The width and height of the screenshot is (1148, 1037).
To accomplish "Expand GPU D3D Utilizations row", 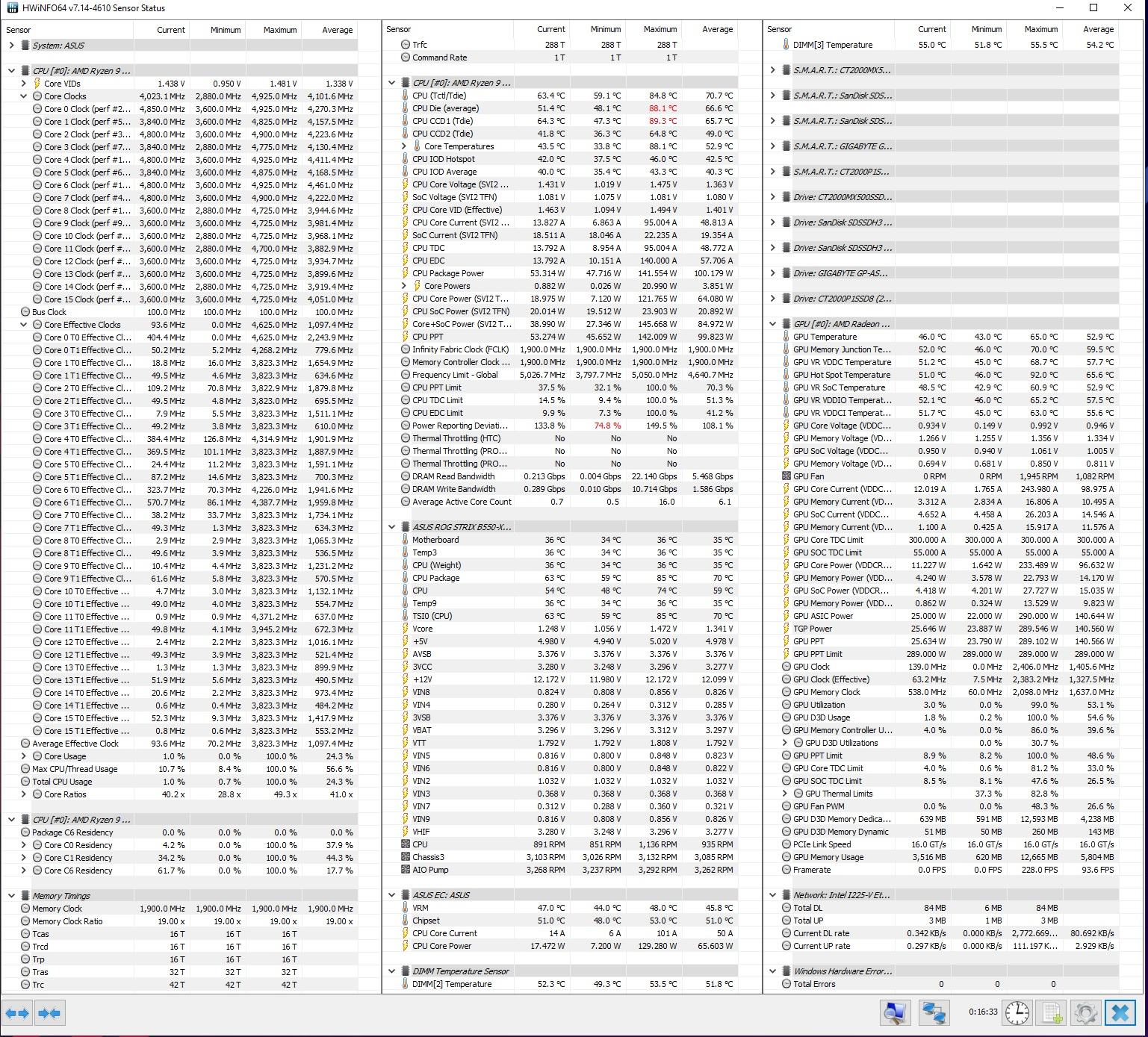I will pyautogui.click(x=785, y=743).
